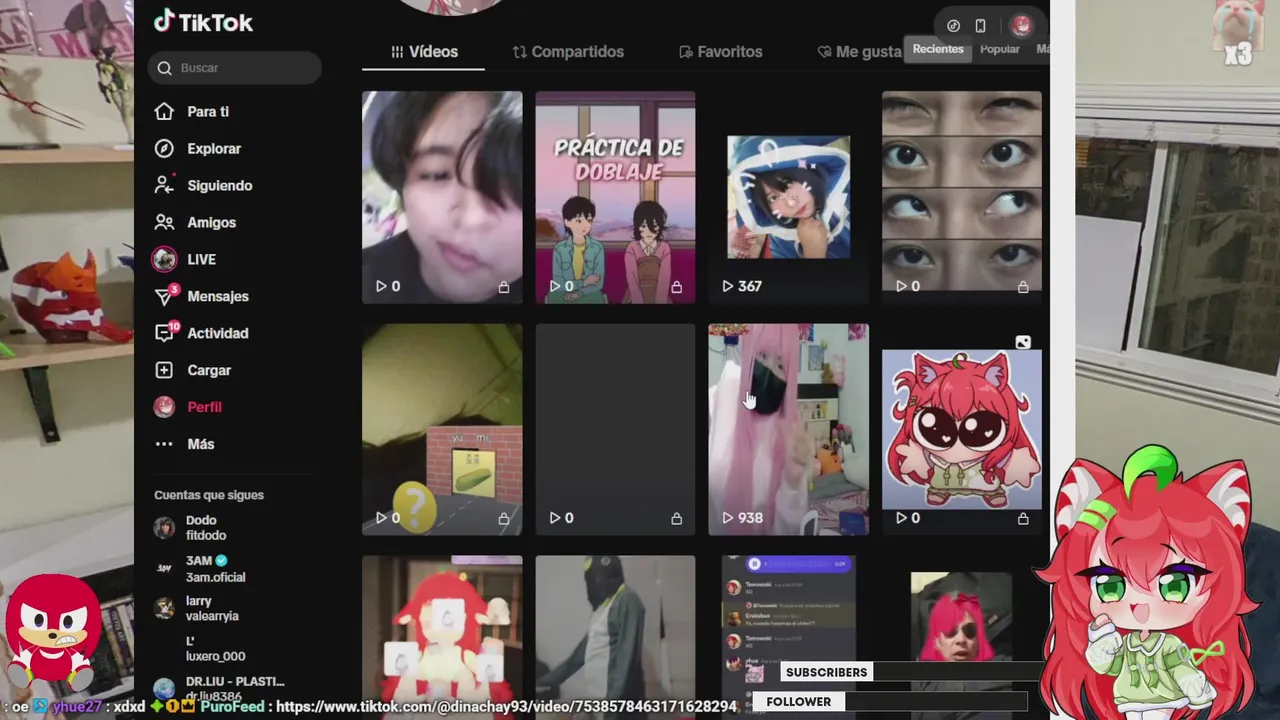Switch to the Me gusta tab
This screenshot has height=720, width=1280.
(x=859, y=52)
